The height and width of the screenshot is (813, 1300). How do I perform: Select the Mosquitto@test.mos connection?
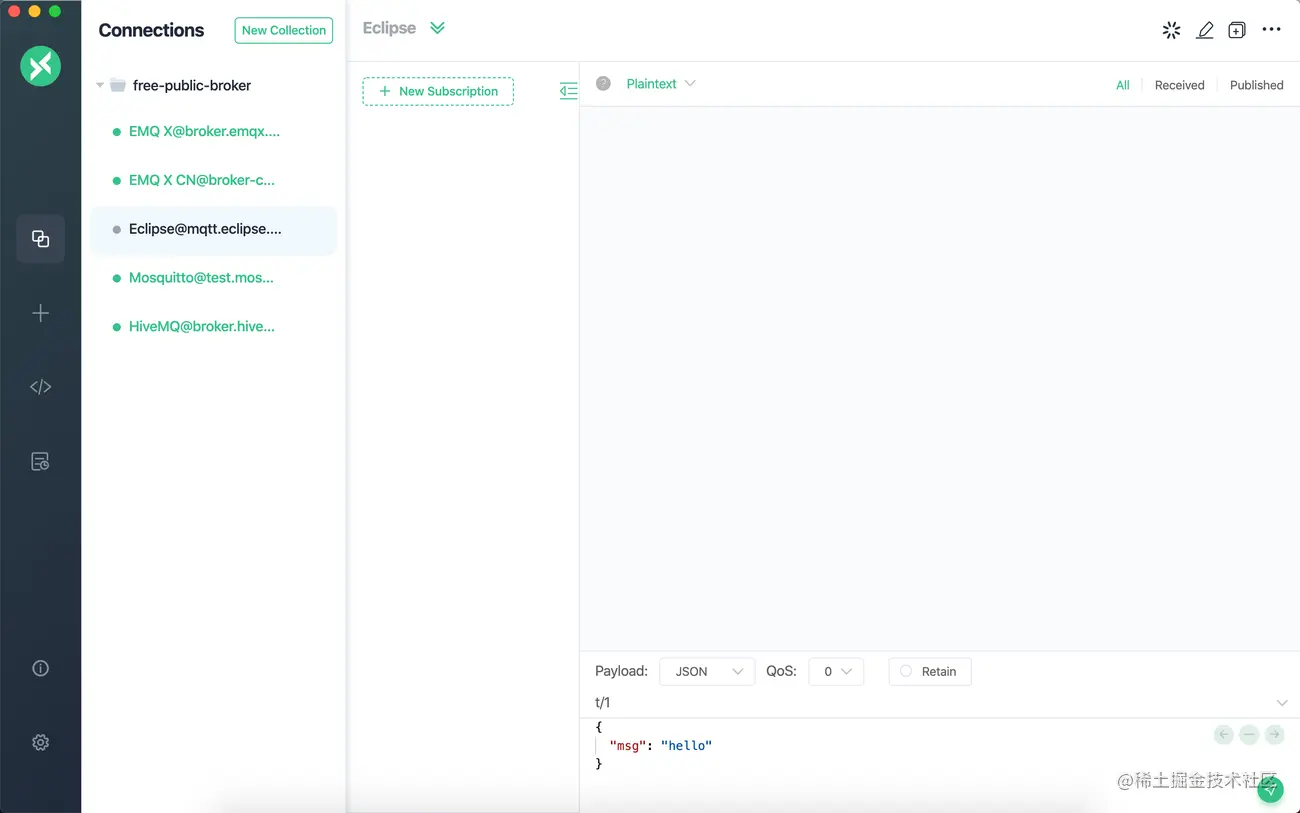213,278
